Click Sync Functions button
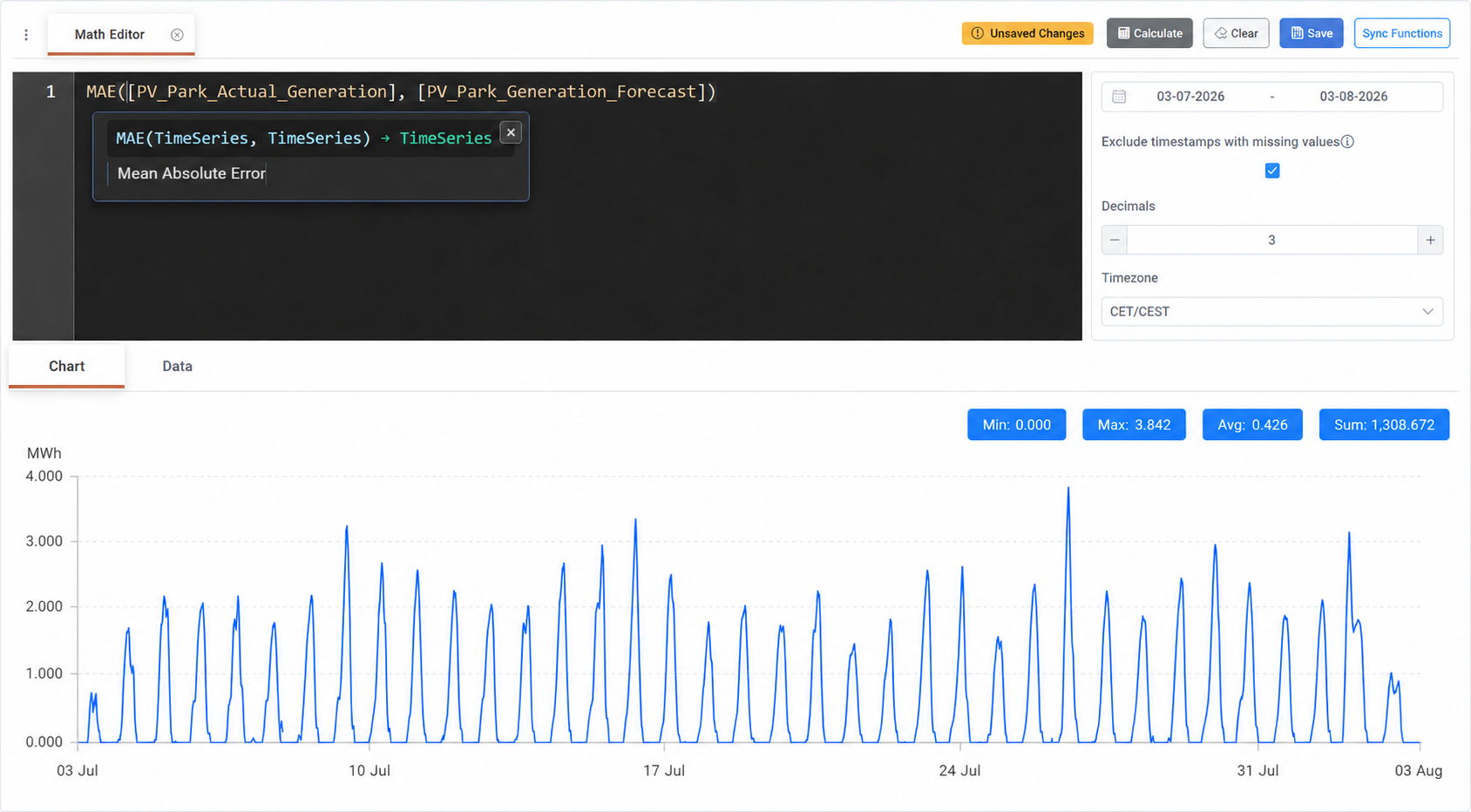 click(x=1402, y=33)
